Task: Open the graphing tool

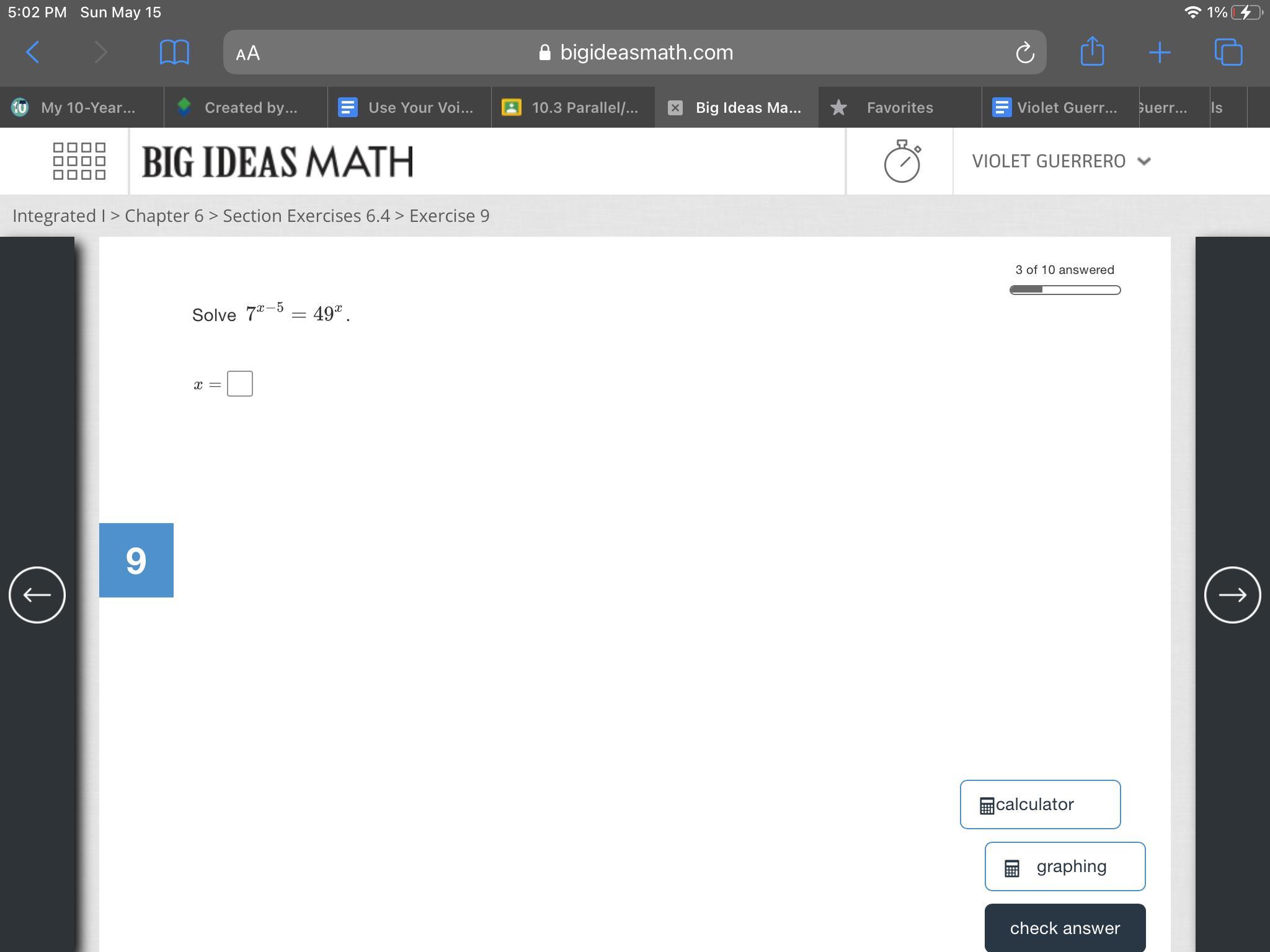Action: click(1065, 866)
